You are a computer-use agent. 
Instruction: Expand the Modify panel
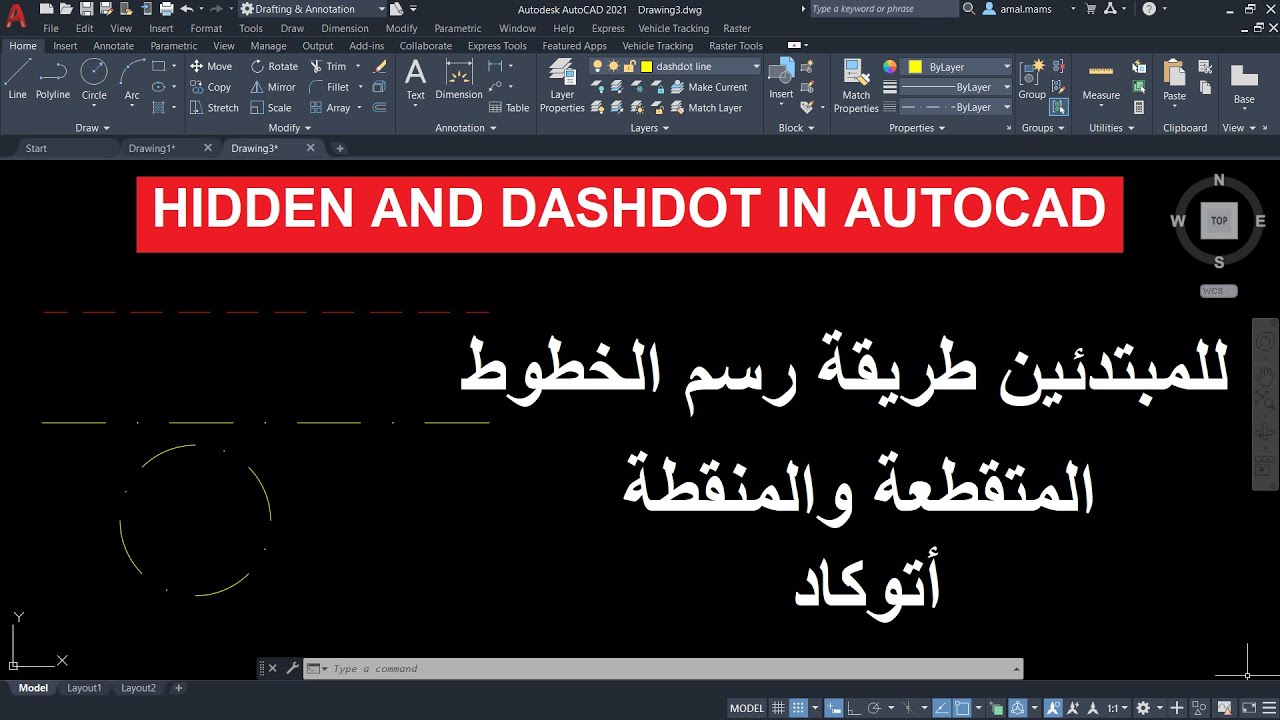click(x=290, y=128)
